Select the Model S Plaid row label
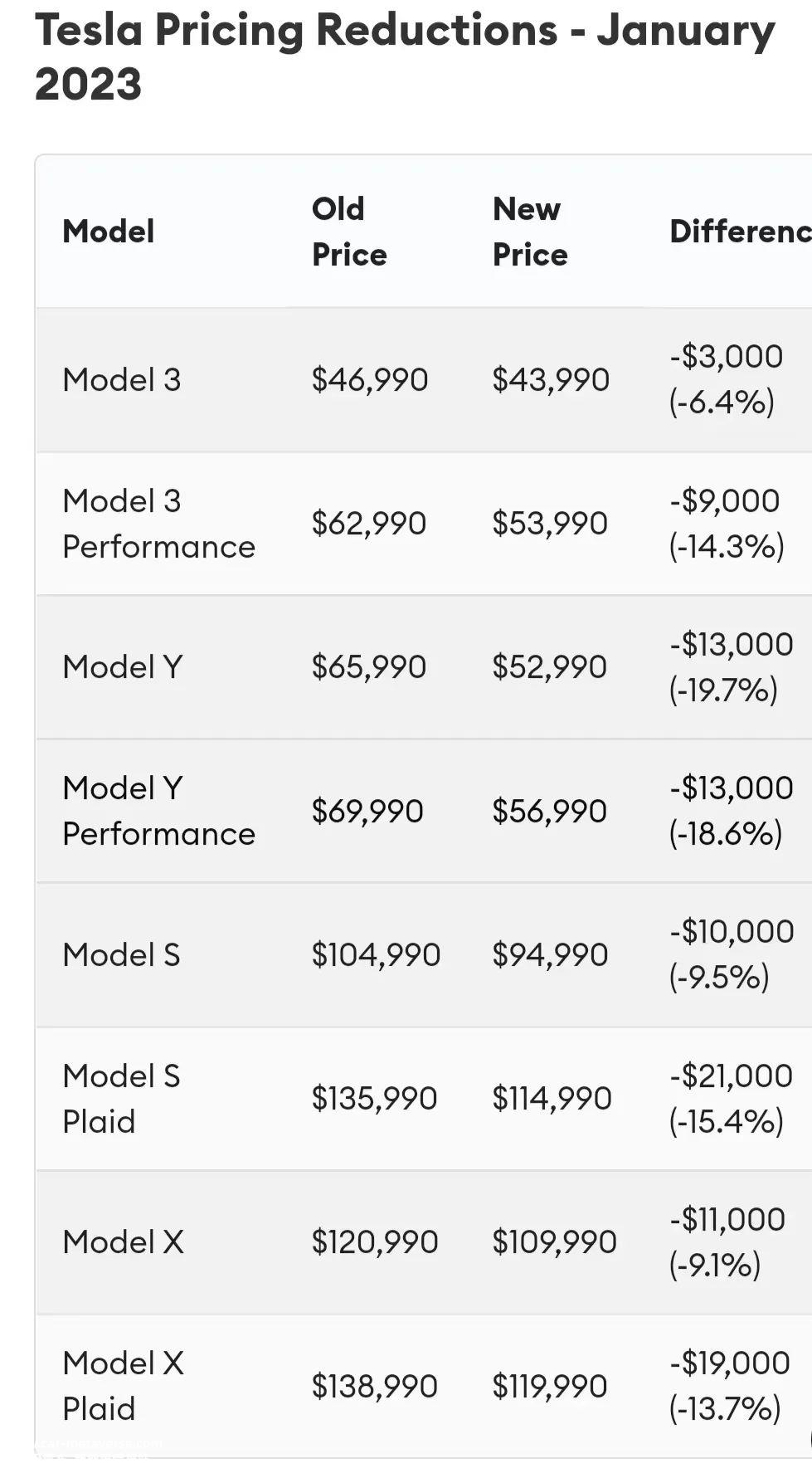 click(122, 1099)
